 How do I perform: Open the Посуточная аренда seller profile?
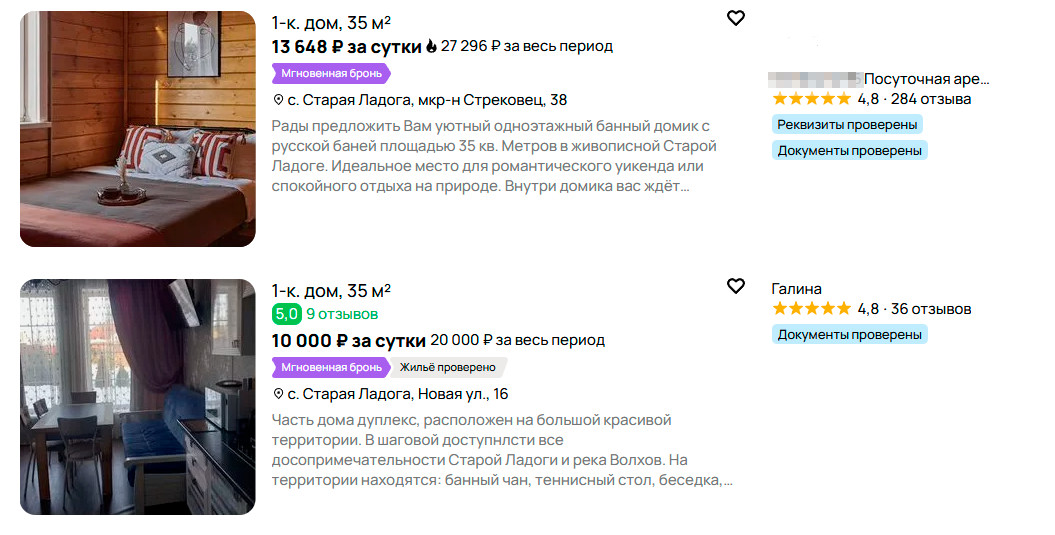point(925,78)
